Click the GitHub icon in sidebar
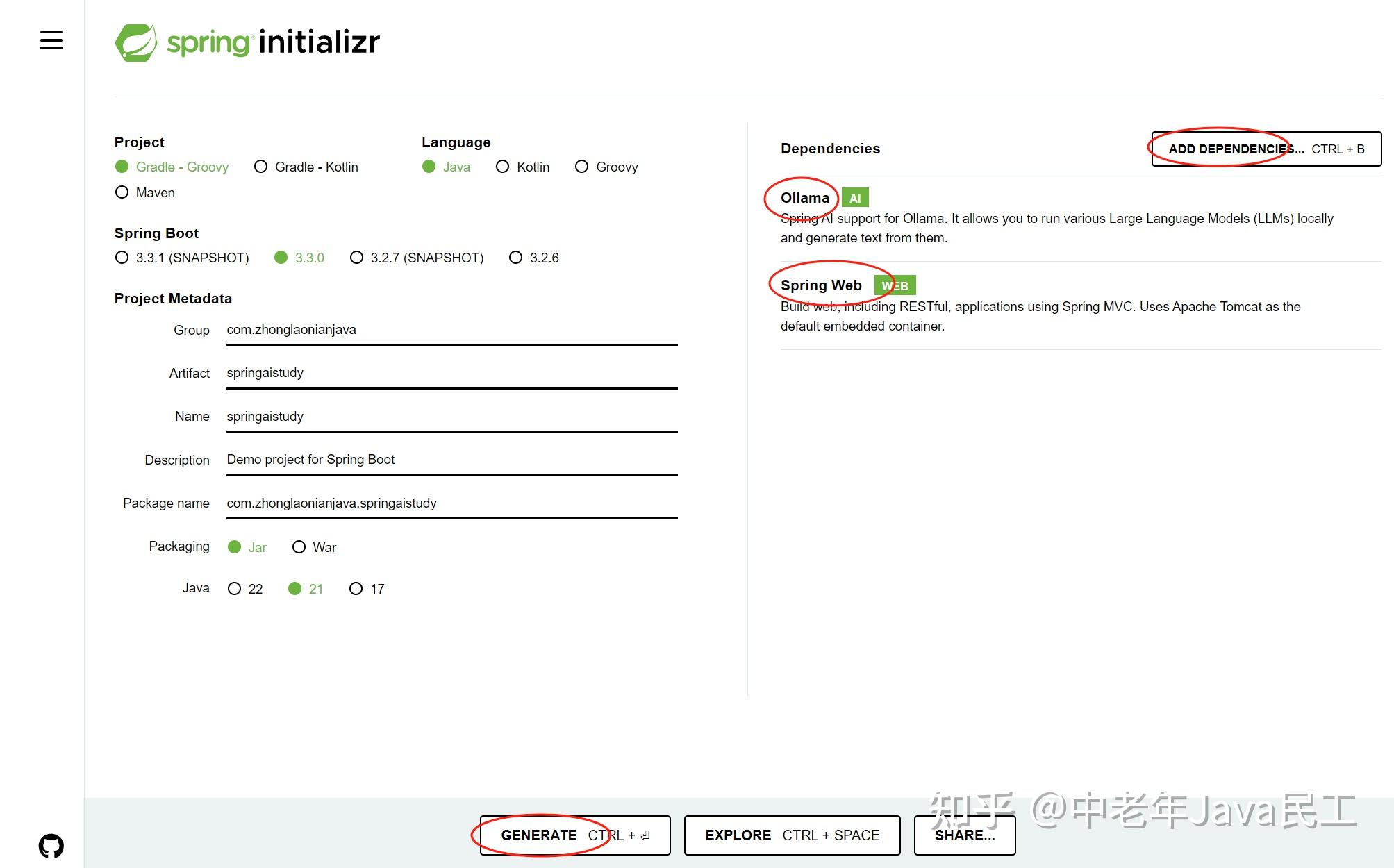 [x=51, y=846]
